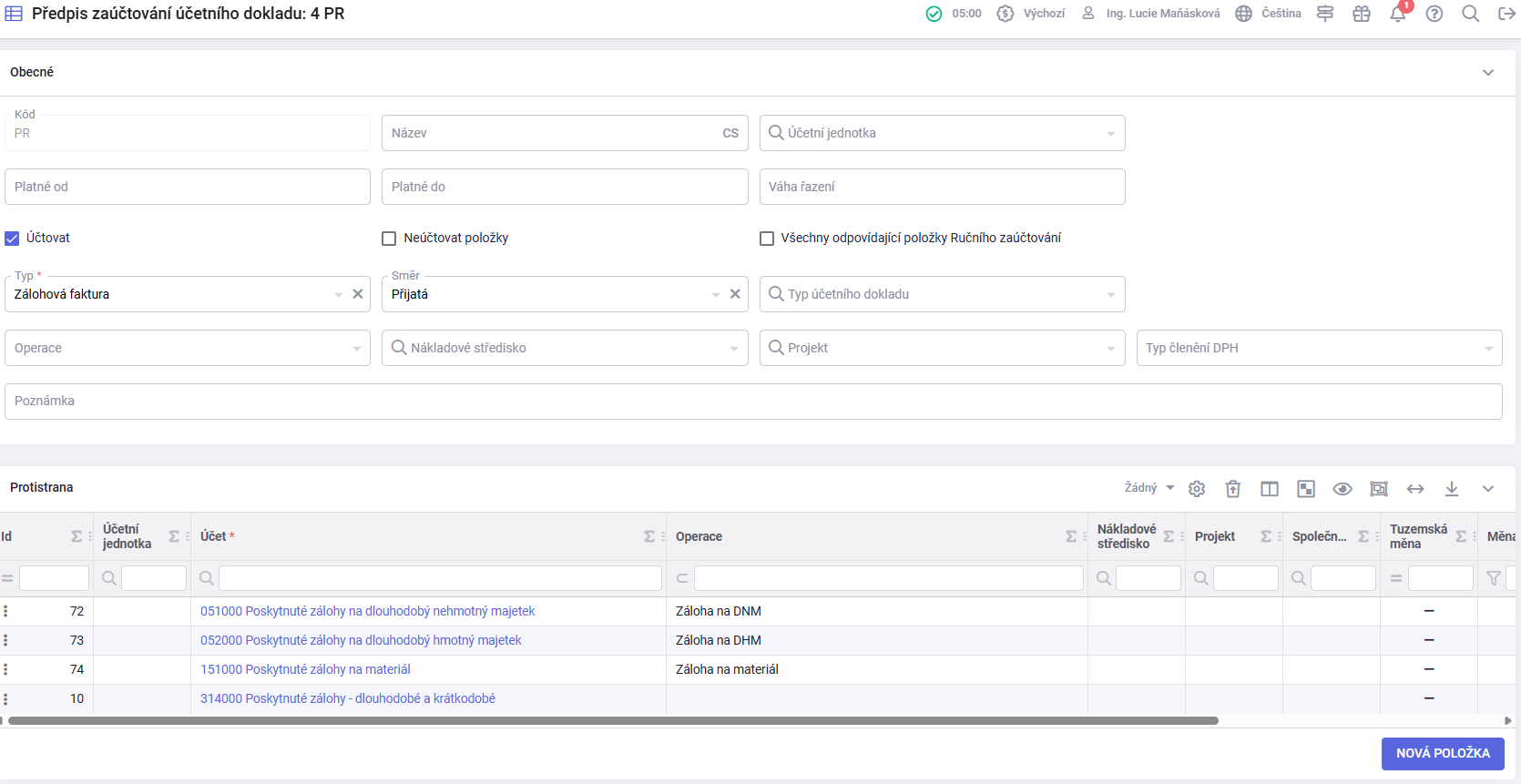Open the Operace dropdown
Image resolution: width=1521 pixels, height=784 pixels.
[187, 348]
